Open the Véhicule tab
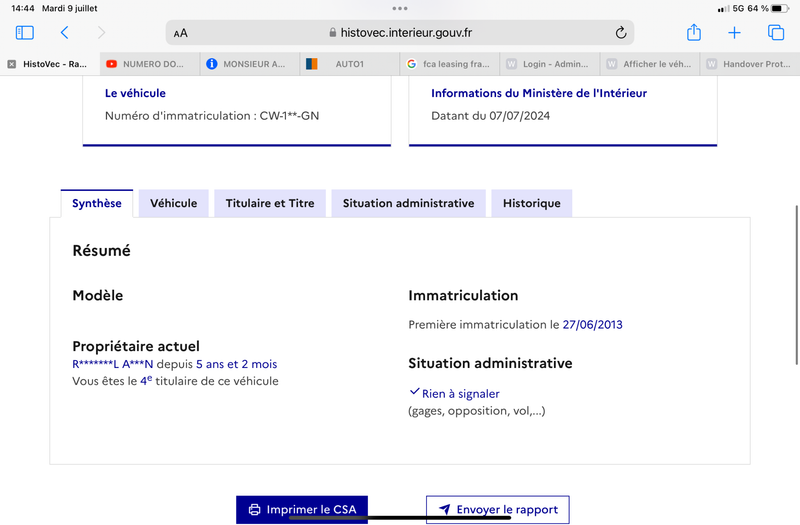 pos(173,203)
